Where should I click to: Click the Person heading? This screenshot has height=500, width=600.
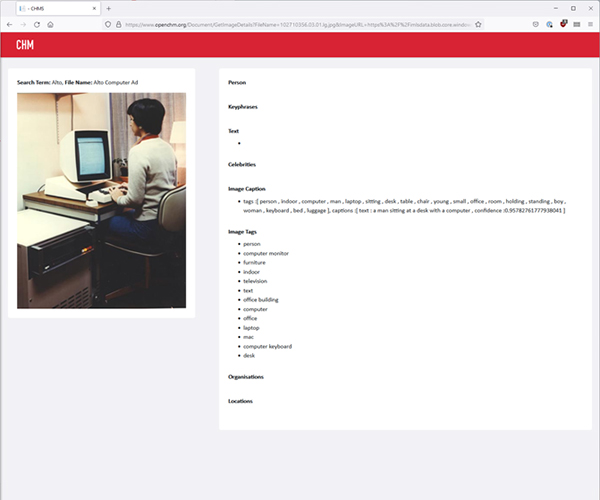click(x=237, y=83)
